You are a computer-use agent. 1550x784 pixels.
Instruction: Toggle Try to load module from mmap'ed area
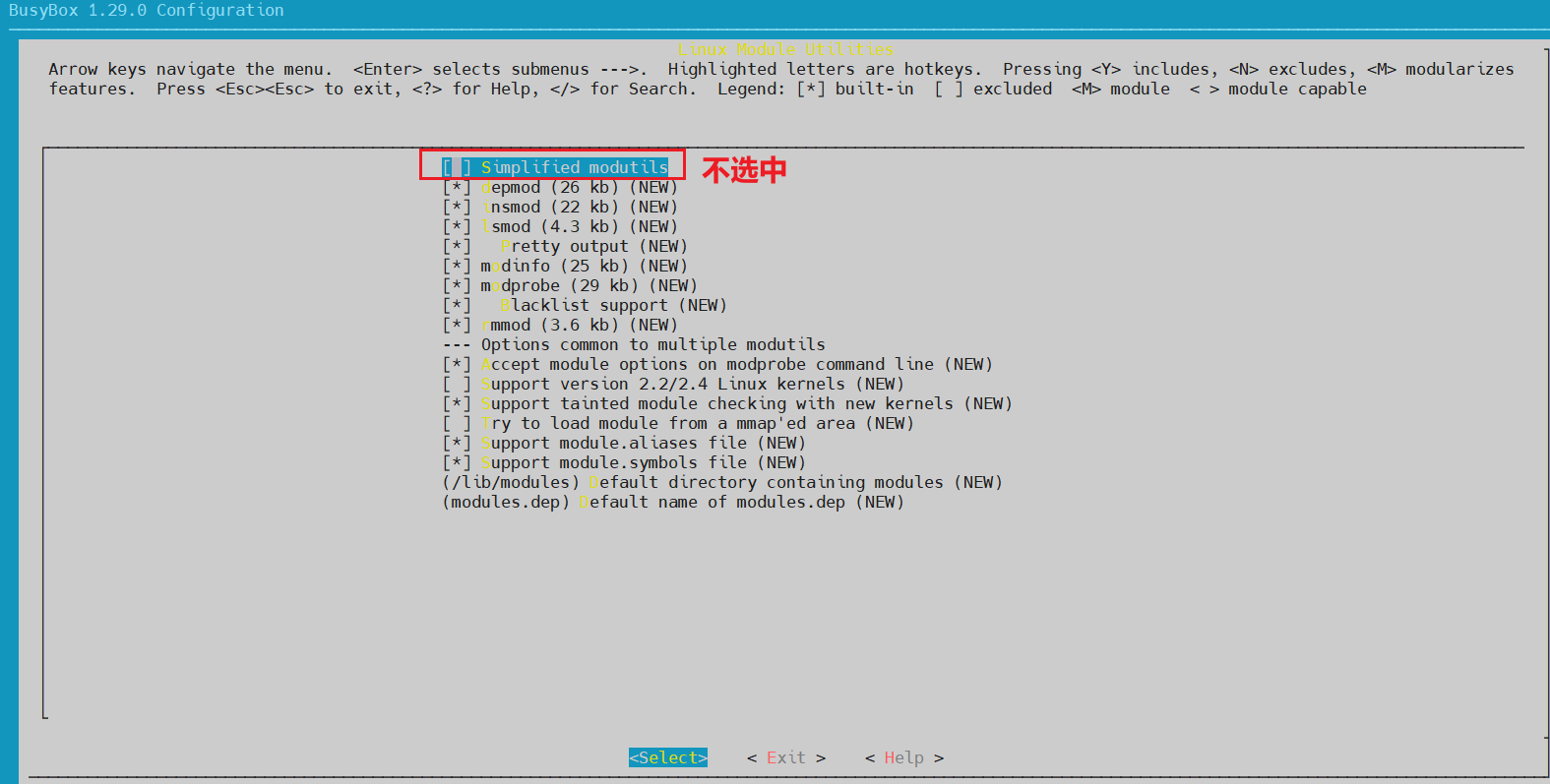678,423
